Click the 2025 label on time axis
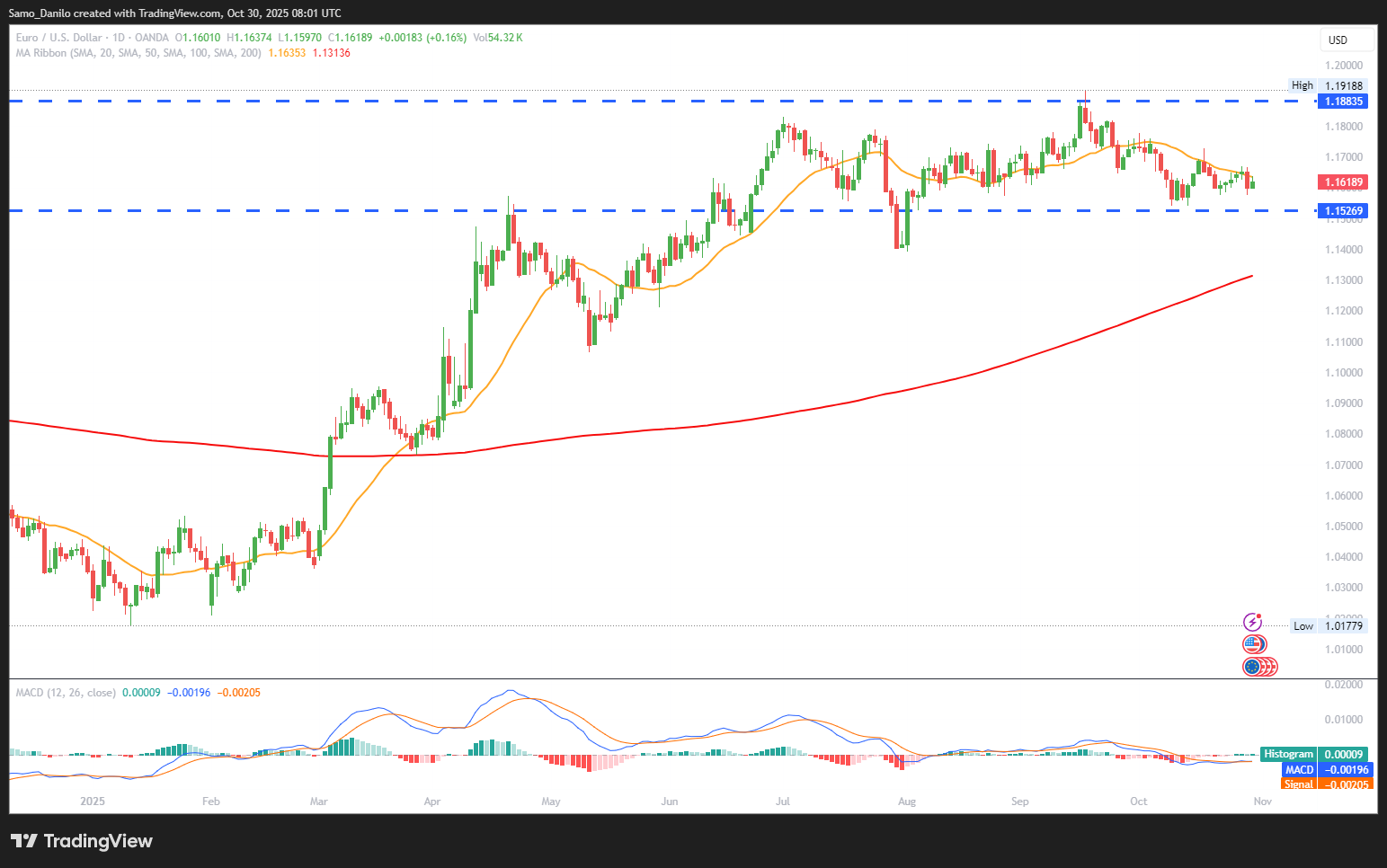Viewport: 1387px width, 868px height. (x=93, y=802)
